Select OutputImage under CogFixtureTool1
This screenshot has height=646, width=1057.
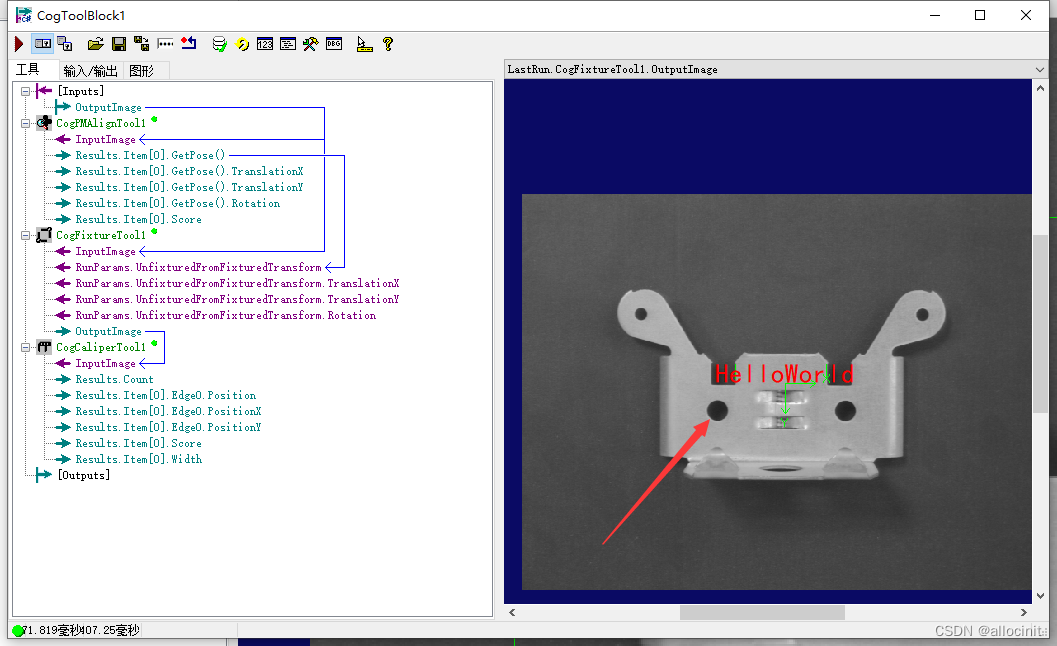click(x=109, y=332)
